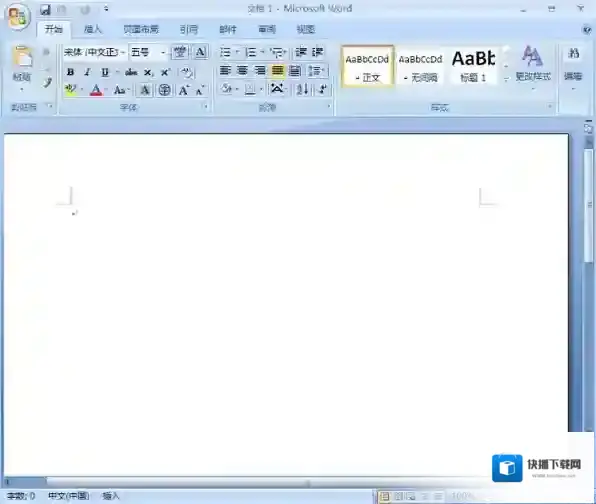Click the Asian layout crossed-A icon
The height and width of the screenshot is (504, 596).
(277, 89)
